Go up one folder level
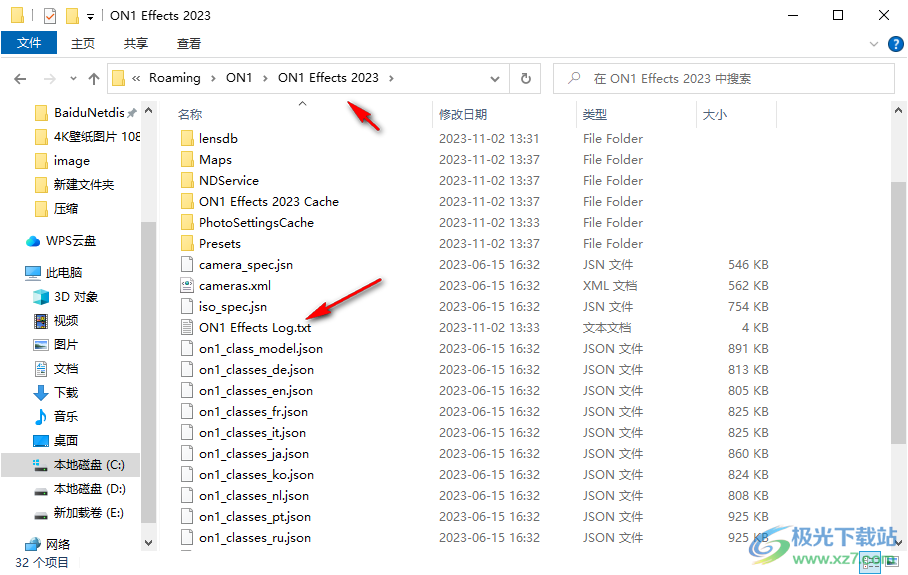The height and width of the screenshot is (575, 908). click(94, 79)
